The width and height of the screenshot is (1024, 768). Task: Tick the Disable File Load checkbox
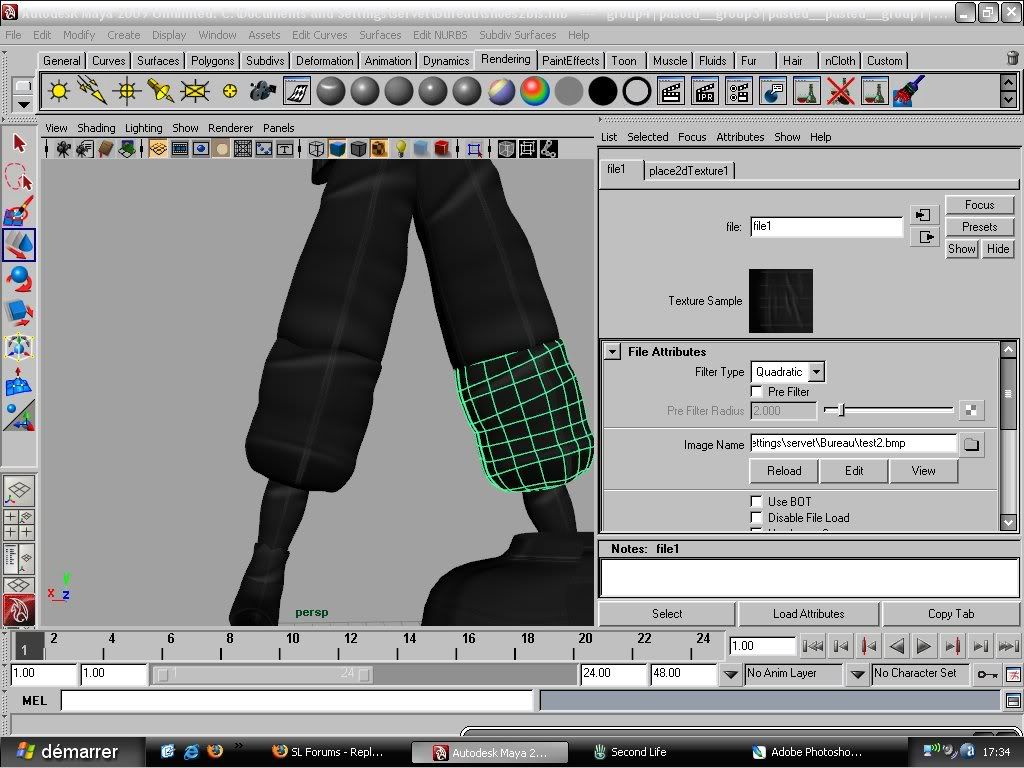[757, 518]
